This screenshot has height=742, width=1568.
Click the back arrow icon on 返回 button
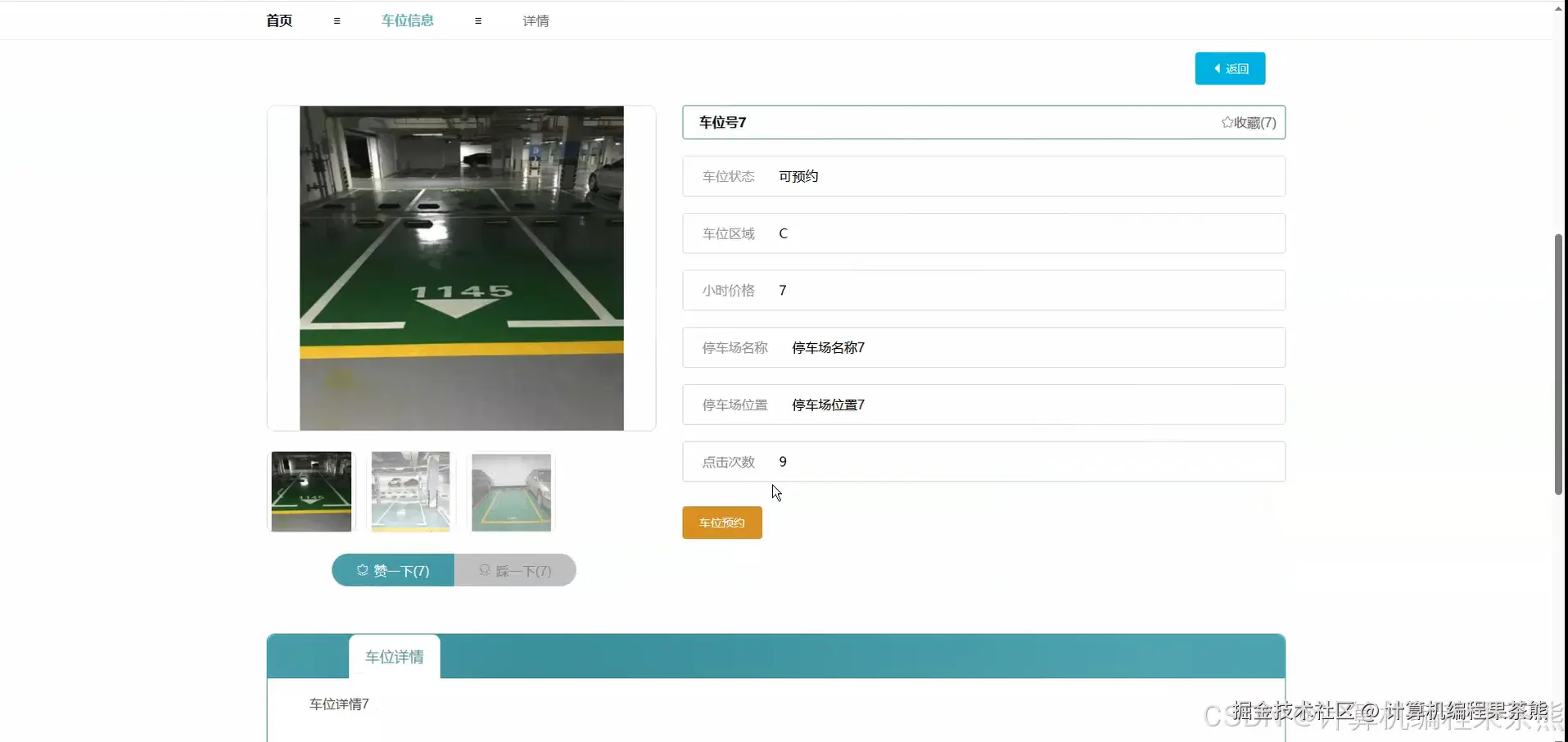1217,68
